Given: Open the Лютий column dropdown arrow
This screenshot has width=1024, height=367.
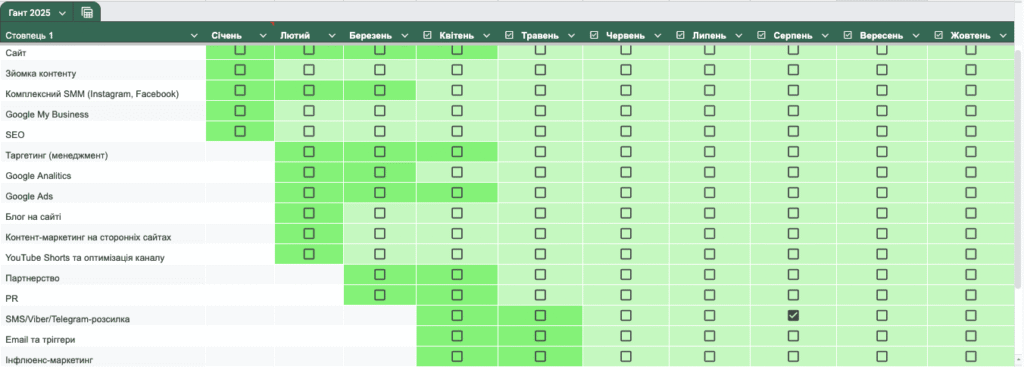Looking at the screenshot, I should click(x=332, y=35).
